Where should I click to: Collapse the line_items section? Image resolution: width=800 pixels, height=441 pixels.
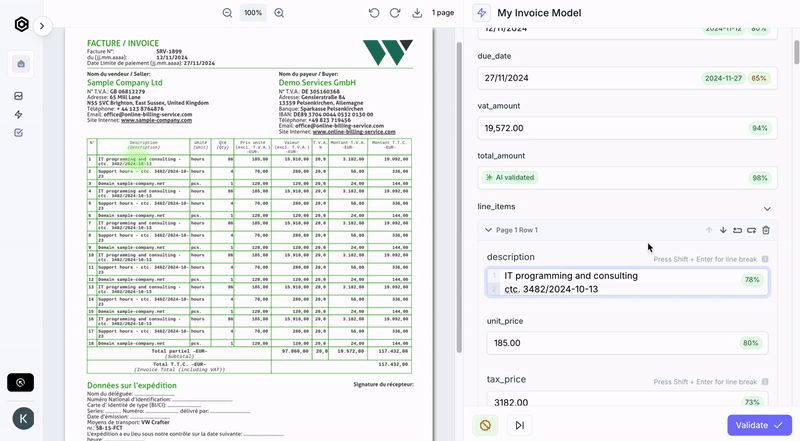coord(767,208)
